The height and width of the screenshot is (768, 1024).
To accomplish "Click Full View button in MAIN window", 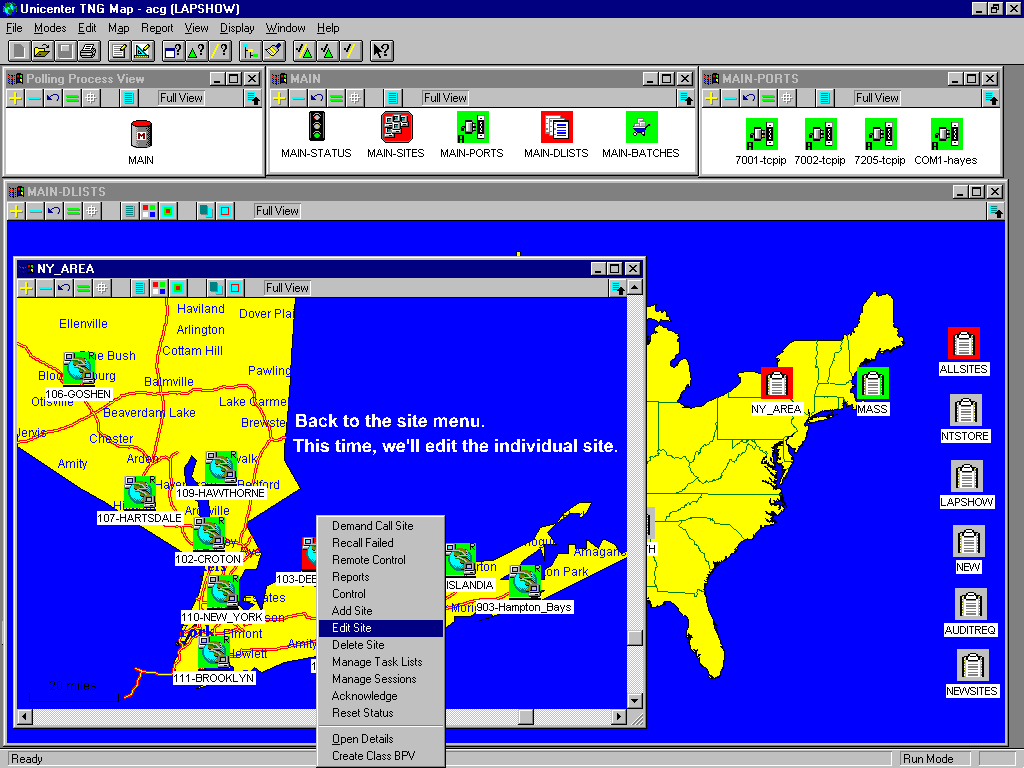I will tap(445, 98).
